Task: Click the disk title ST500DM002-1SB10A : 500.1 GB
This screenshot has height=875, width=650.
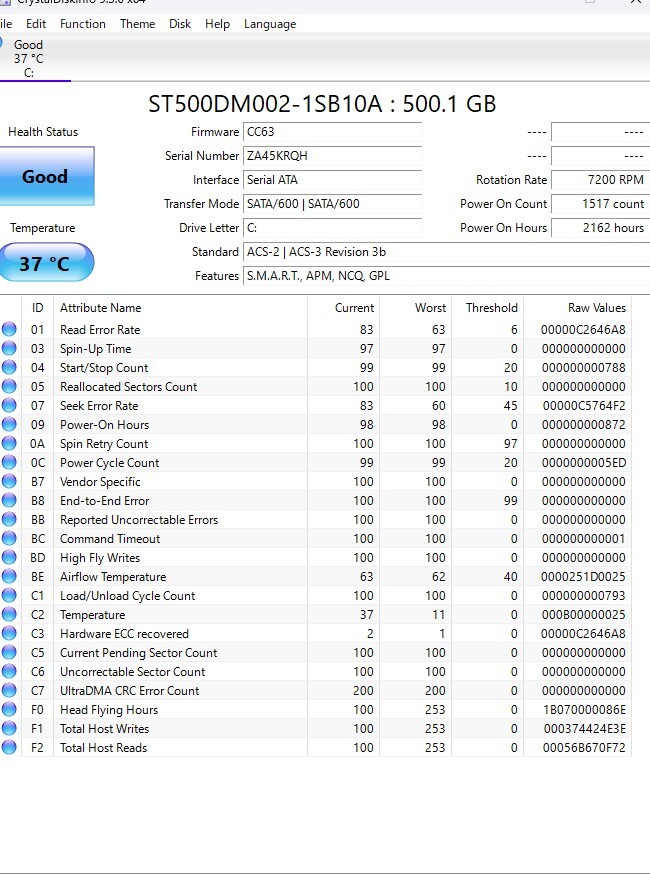Action: pyautogui.click(x=322, y=104)
